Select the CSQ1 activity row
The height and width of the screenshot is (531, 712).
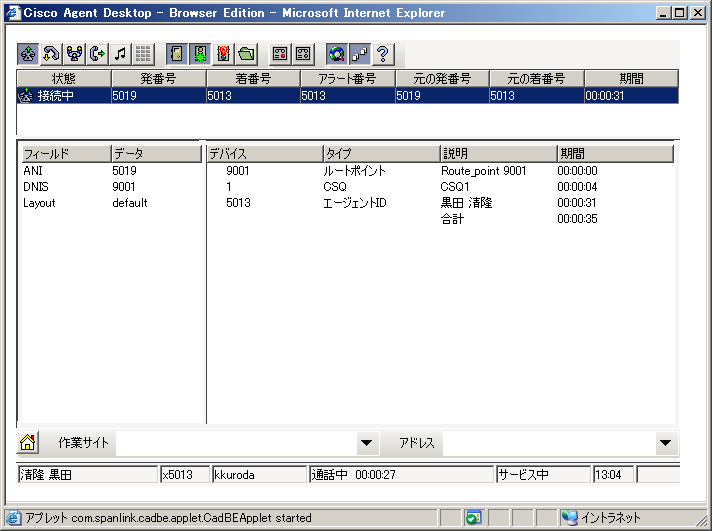click(440, 187)
